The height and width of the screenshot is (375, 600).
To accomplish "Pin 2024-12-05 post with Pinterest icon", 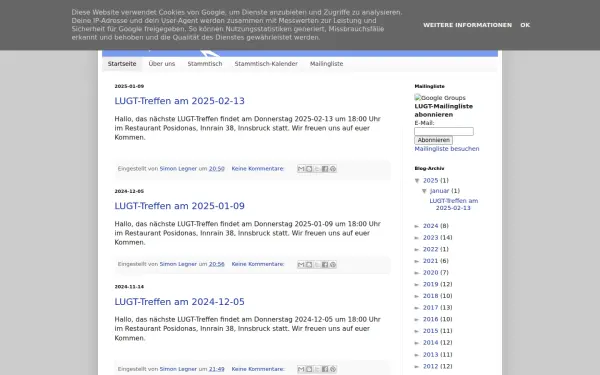I will point(333,369).
